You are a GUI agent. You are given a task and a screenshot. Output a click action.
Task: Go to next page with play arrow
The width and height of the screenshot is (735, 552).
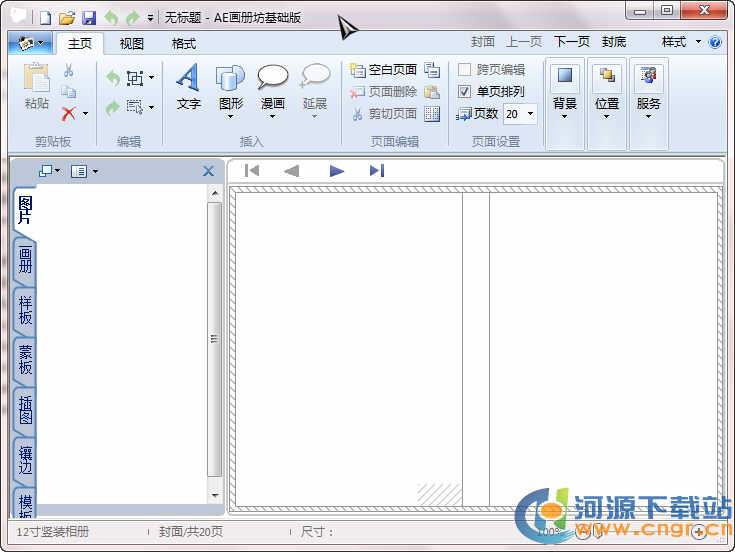[337, 171]
